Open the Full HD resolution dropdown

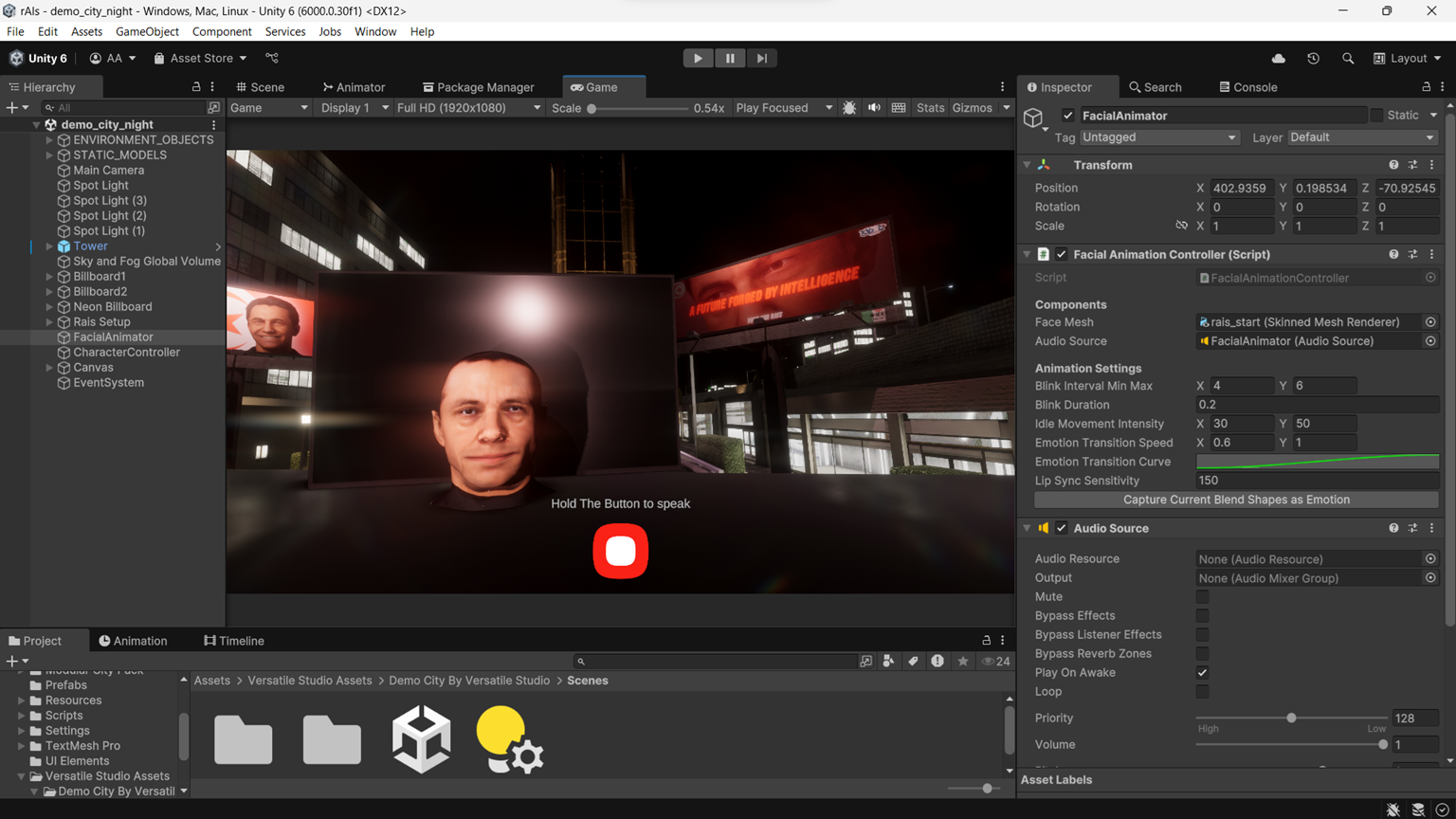pyautogui.click(x=468, y=108)
